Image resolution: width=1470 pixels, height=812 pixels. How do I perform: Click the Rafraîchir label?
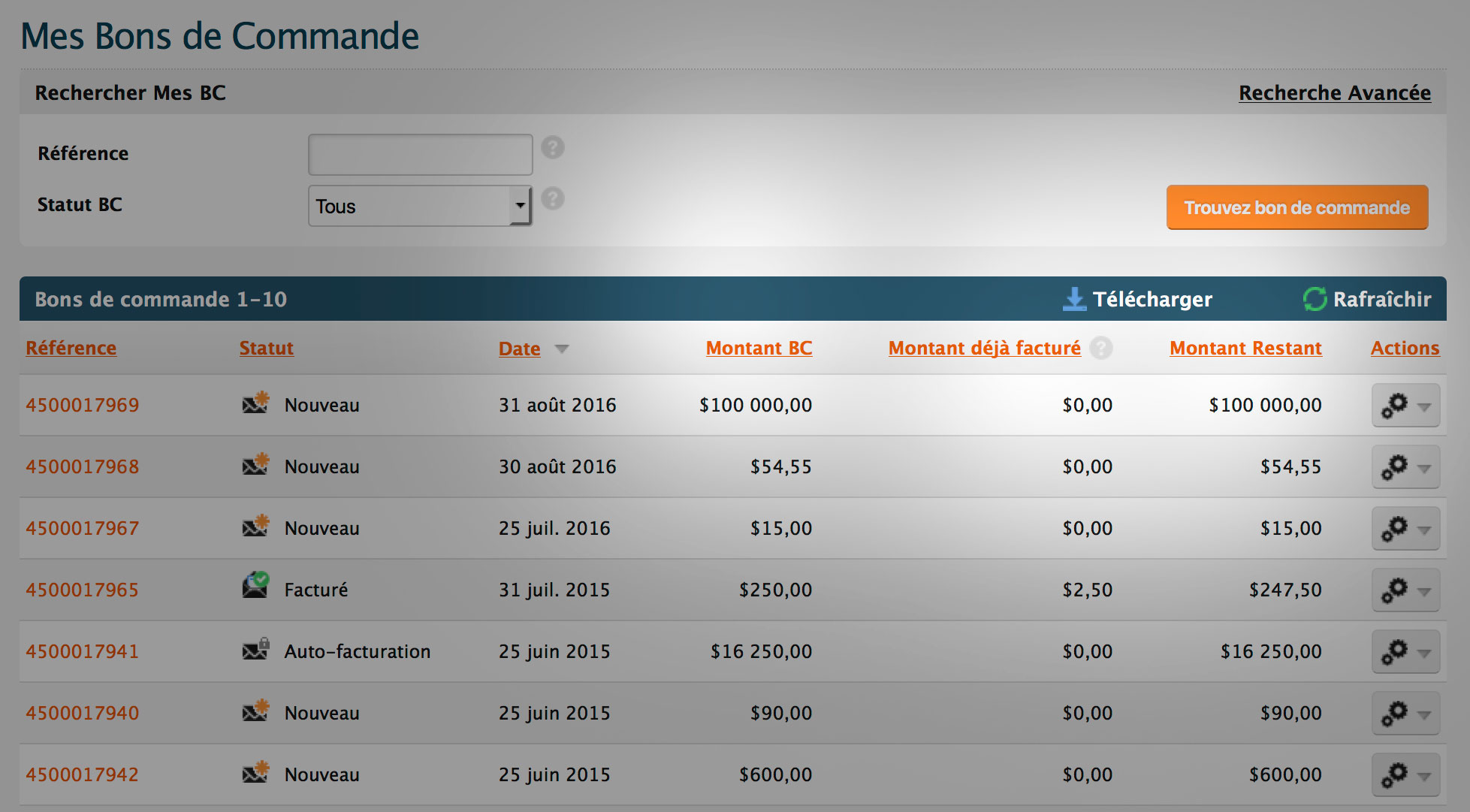1382,299
